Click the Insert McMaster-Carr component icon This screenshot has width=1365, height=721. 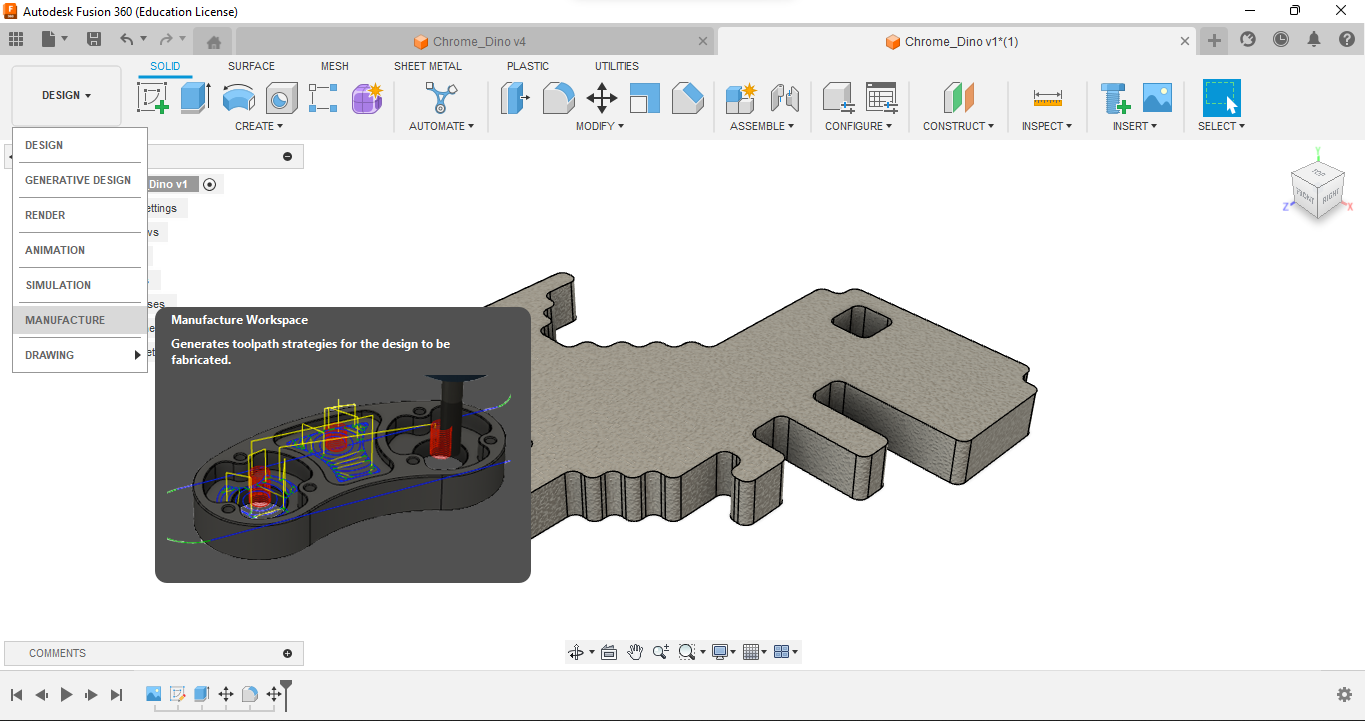pyautogui.click(x=1115, y=98)
